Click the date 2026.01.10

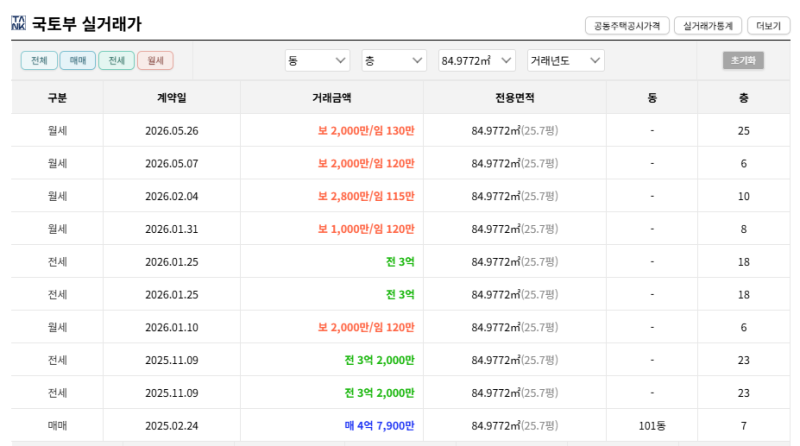(171, 327)
